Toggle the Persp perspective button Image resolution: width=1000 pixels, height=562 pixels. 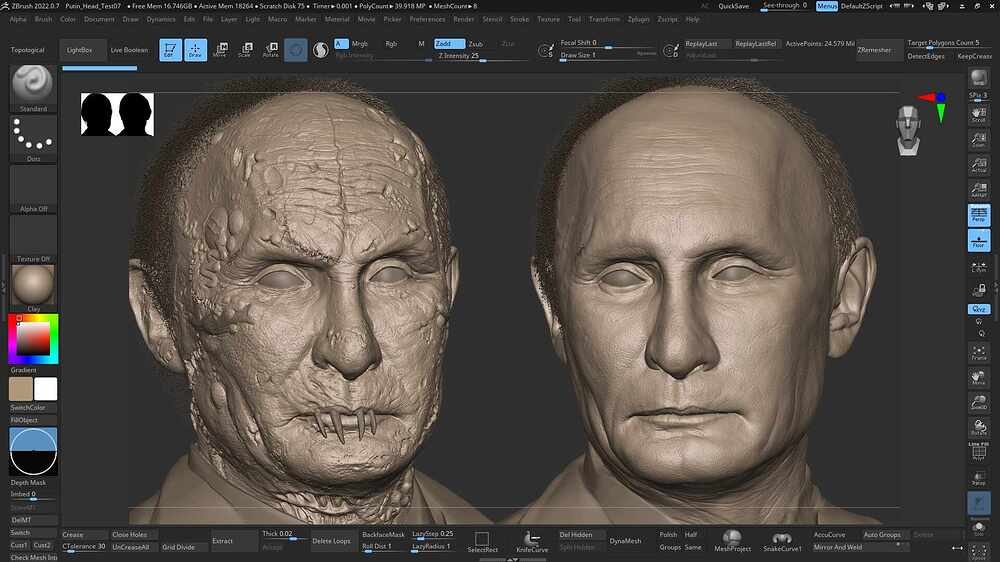click(x=979, y=215)
